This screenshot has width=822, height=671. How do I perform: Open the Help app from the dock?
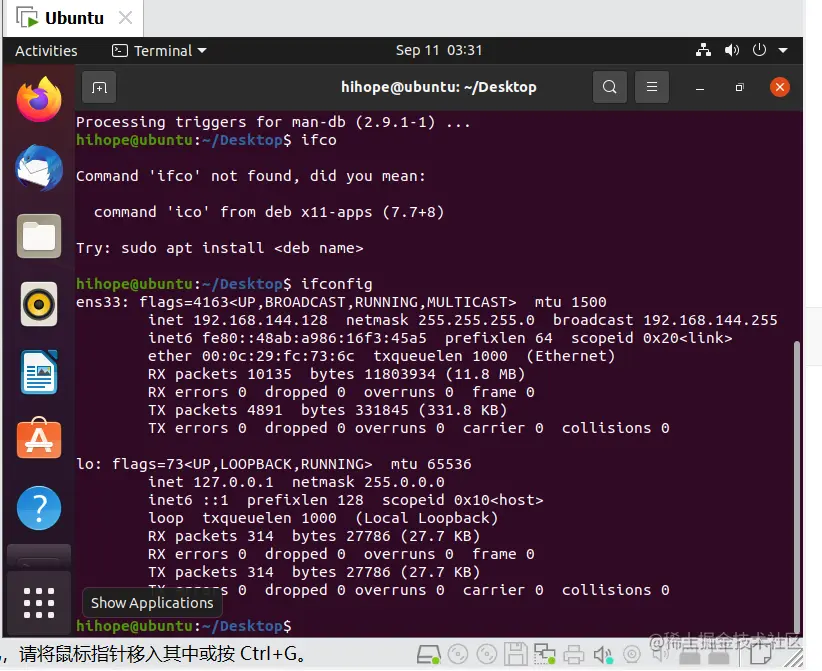tap(38, 508)
